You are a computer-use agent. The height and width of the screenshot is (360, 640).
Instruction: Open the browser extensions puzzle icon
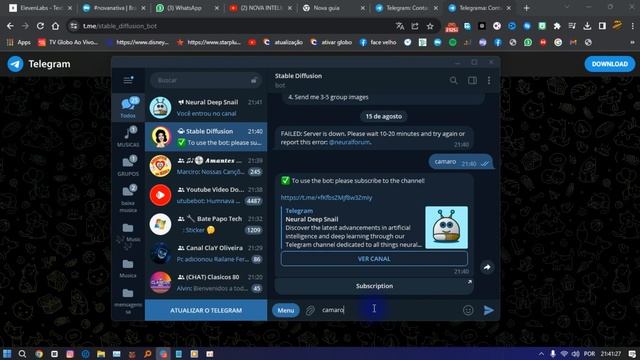557,26
